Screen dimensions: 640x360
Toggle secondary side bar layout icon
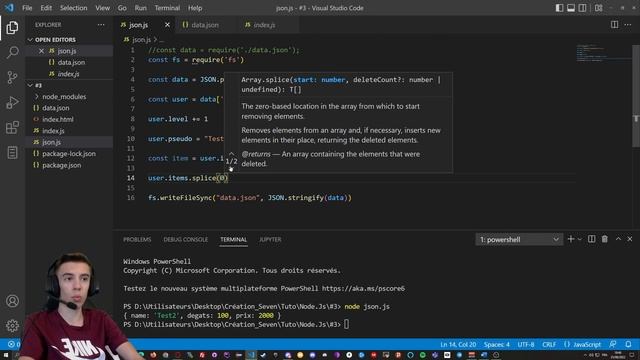[x=582, y=8]
